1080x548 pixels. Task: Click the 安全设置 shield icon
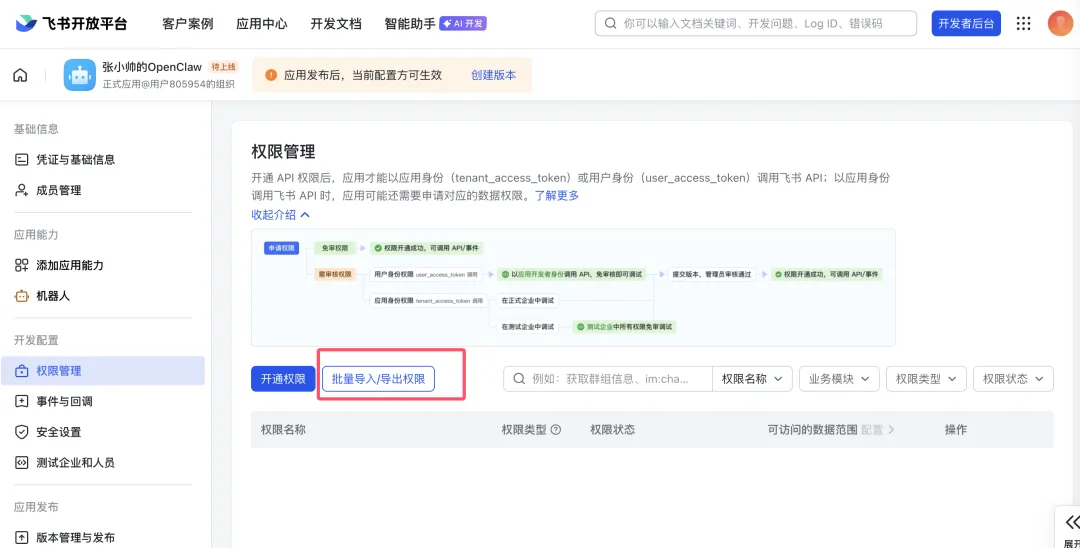(21, 432)
